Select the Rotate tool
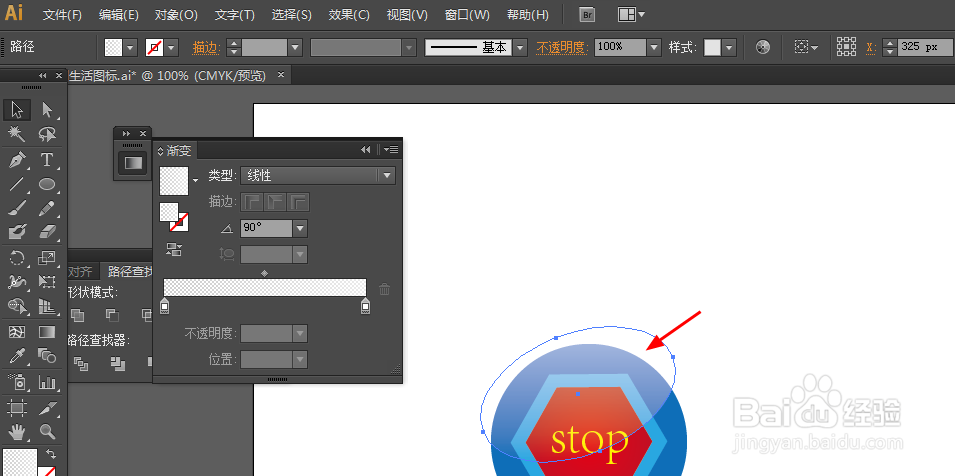 tap(17, 258)
